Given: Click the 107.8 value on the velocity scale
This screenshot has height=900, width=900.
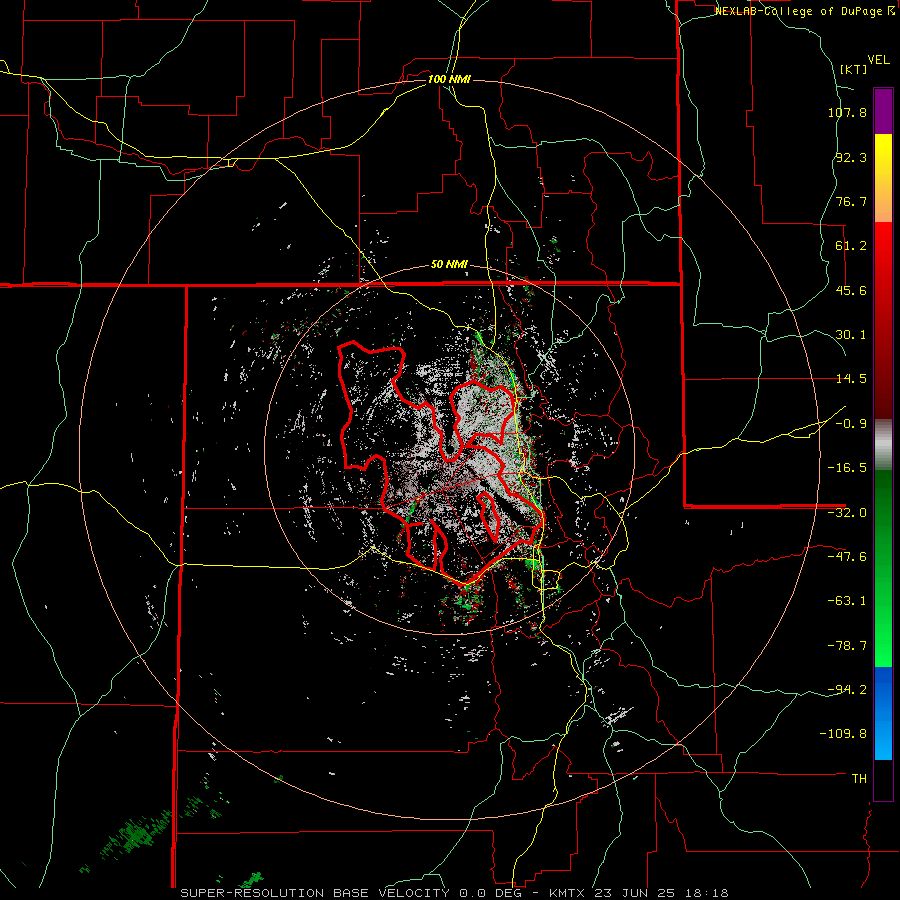Looking at the screenshot, I should click(847, 112).
